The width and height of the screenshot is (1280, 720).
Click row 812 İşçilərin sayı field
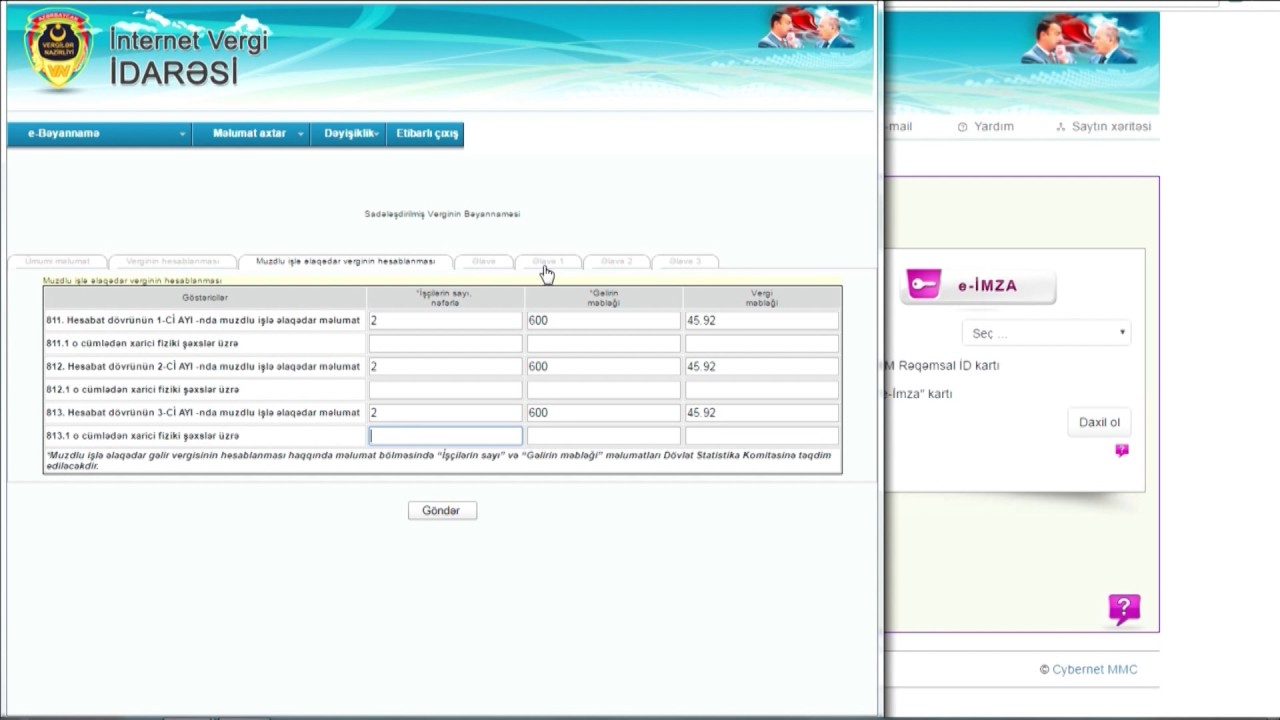coord(445,367)
